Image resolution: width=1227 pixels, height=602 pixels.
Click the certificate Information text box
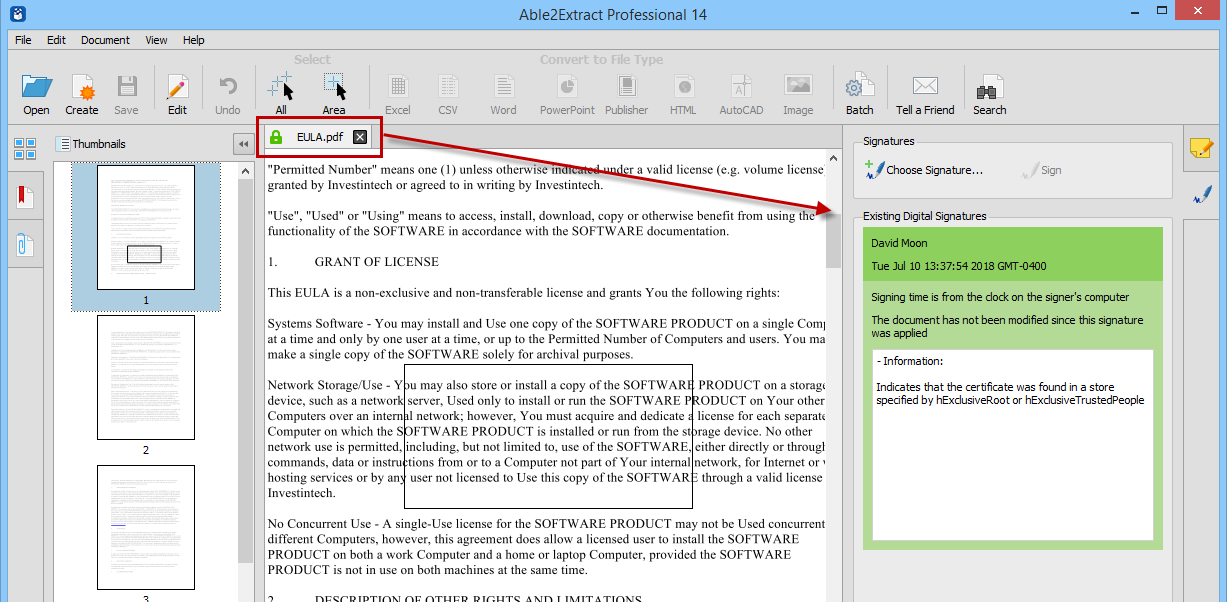1012,445
